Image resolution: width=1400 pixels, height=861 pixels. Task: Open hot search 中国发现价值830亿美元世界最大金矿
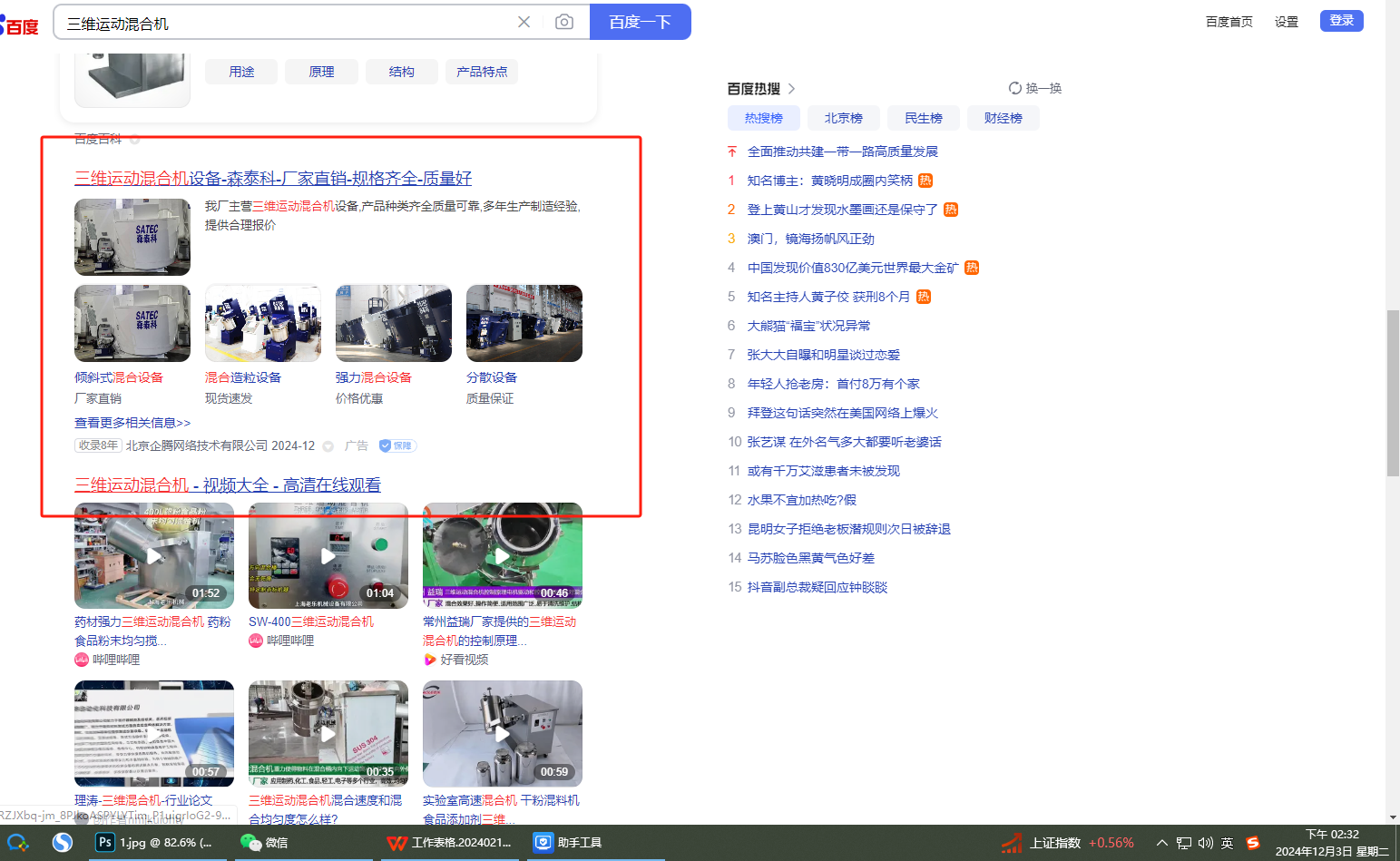[x=853, y=268]
